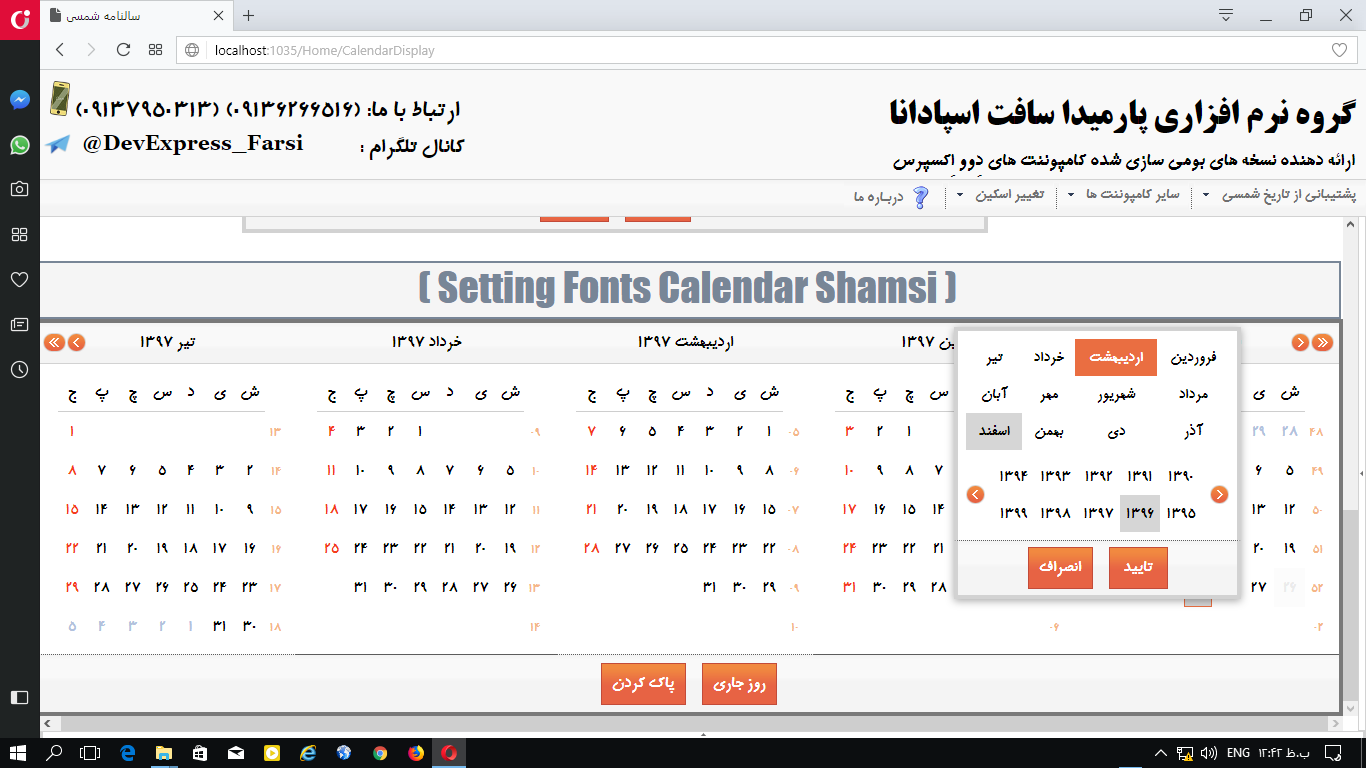The height and width of the screenshot is (768, 1366).
Task: Click the تایید button to confirm selection
Action: tap(1138, 567)
